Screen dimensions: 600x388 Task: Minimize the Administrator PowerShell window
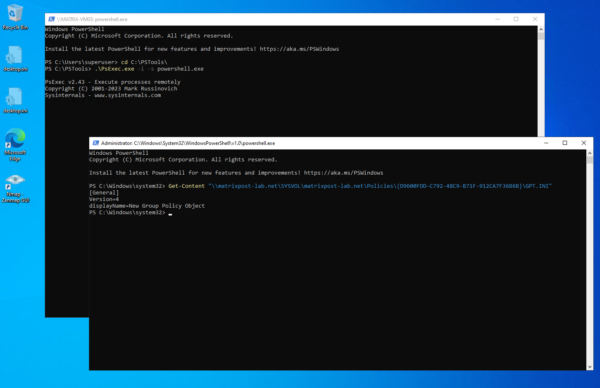[x=546, y=143]
